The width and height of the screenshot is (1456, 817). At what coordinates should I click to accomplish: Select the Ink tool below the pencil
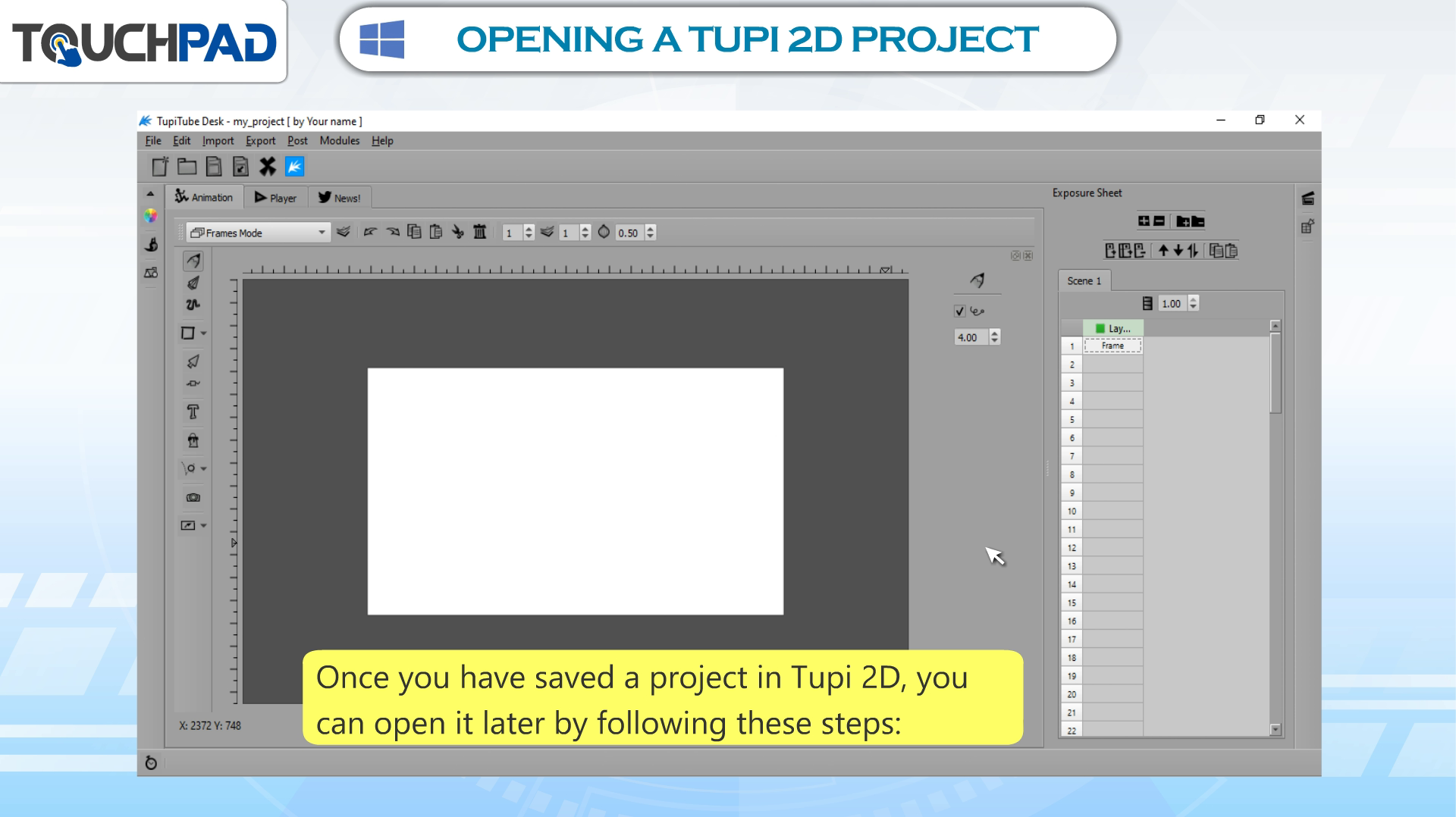pos(193,283)
